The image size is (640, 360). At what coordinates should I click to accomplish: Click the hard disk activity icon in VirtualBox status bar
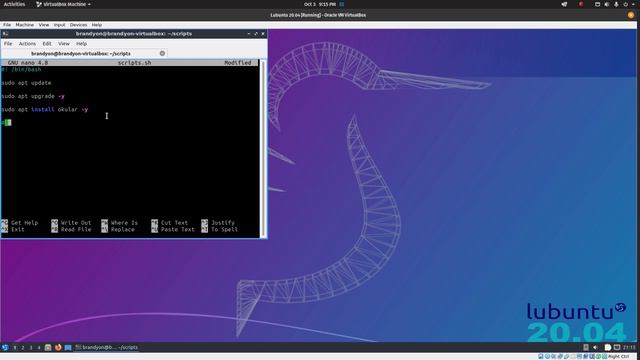pyautogui.click(x=541, y=356)
